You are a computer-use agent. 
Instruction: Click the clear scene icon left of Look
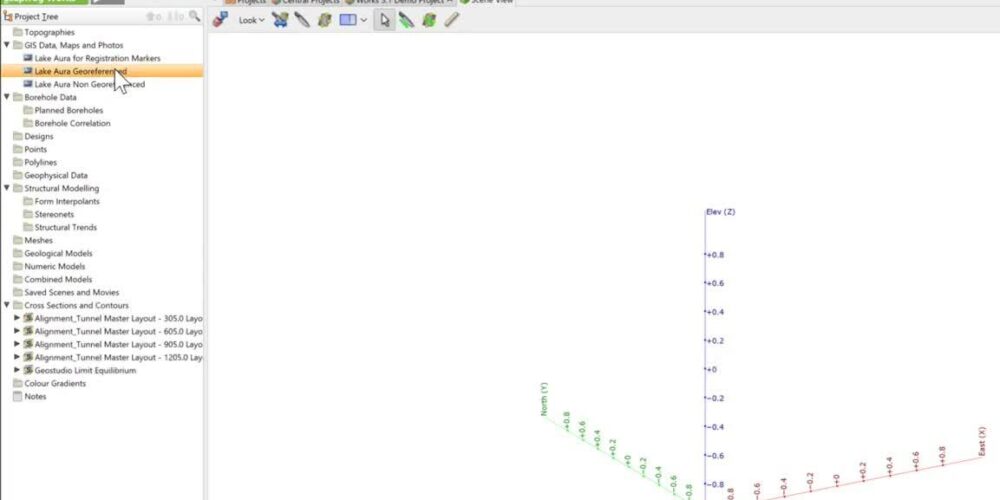tap(221, 20)
